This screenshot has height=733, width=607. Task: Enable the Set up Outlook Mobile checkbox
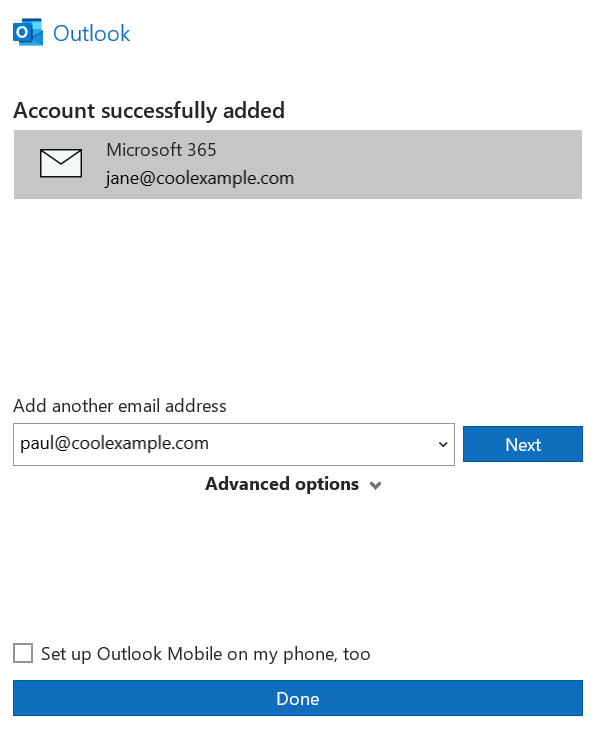point(23,654)
